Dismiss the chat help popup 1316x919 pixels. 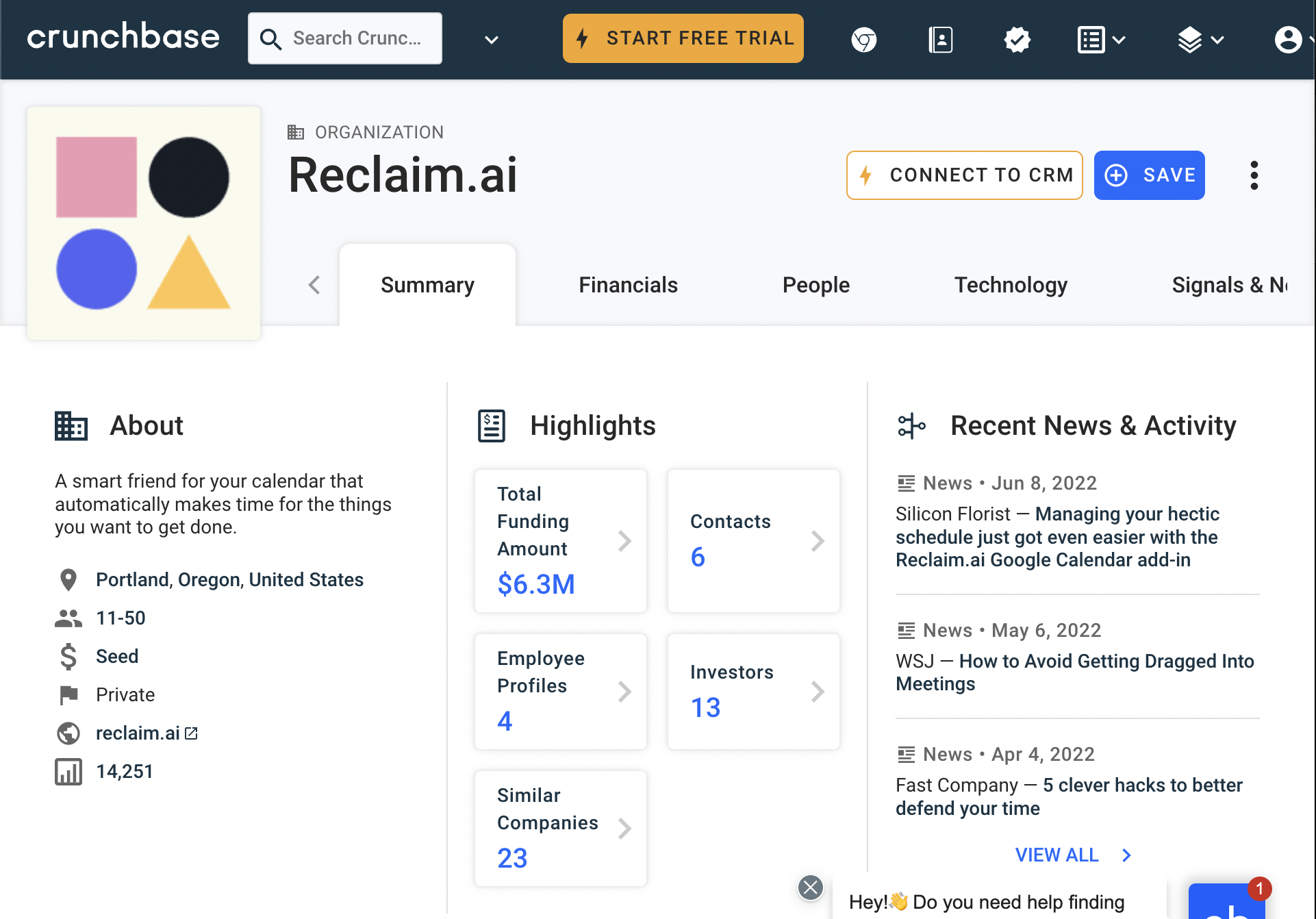point(811,887)
